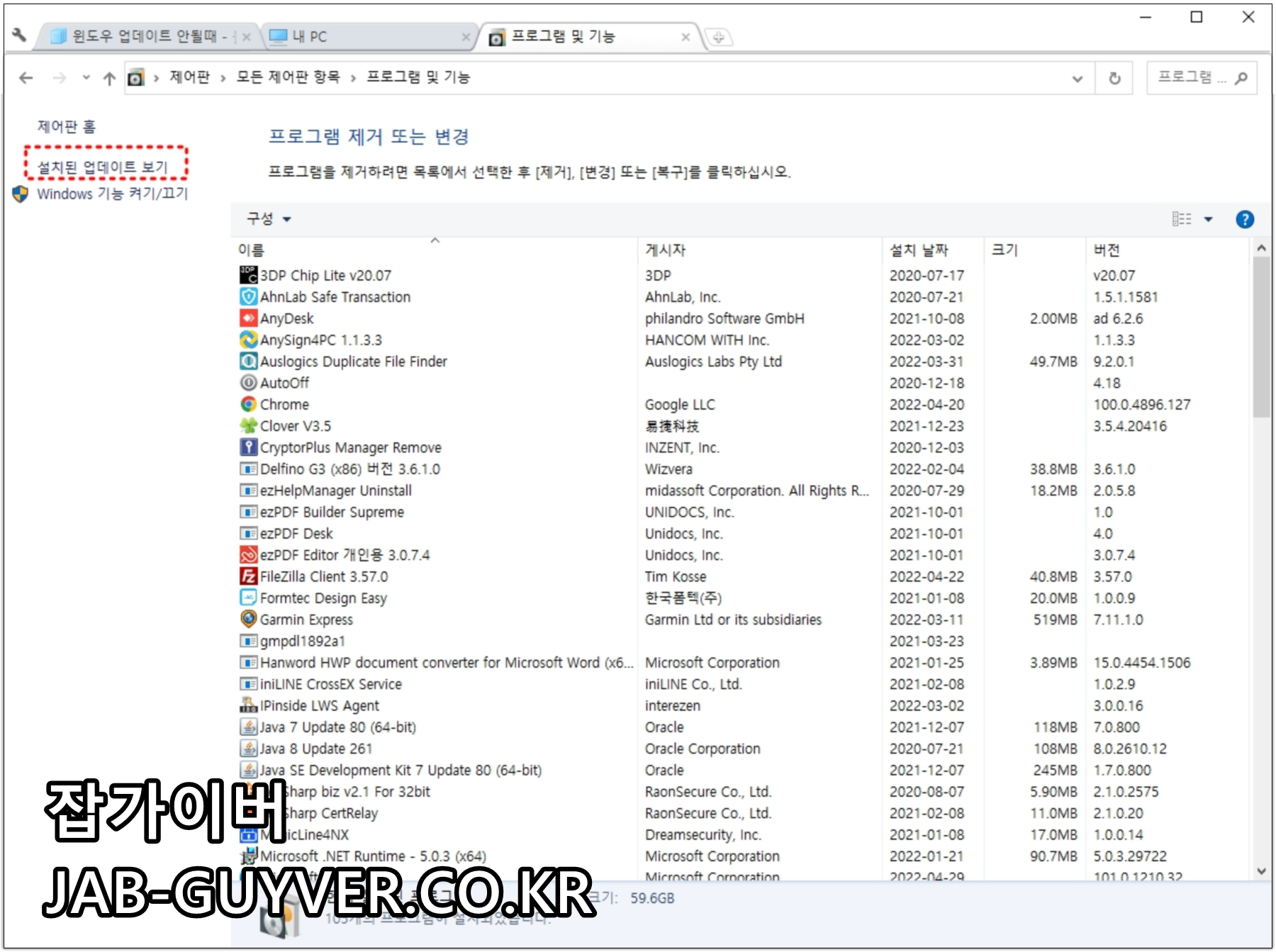
Task: Sort by the 버전 column header
Action: tap(1167, 250)
